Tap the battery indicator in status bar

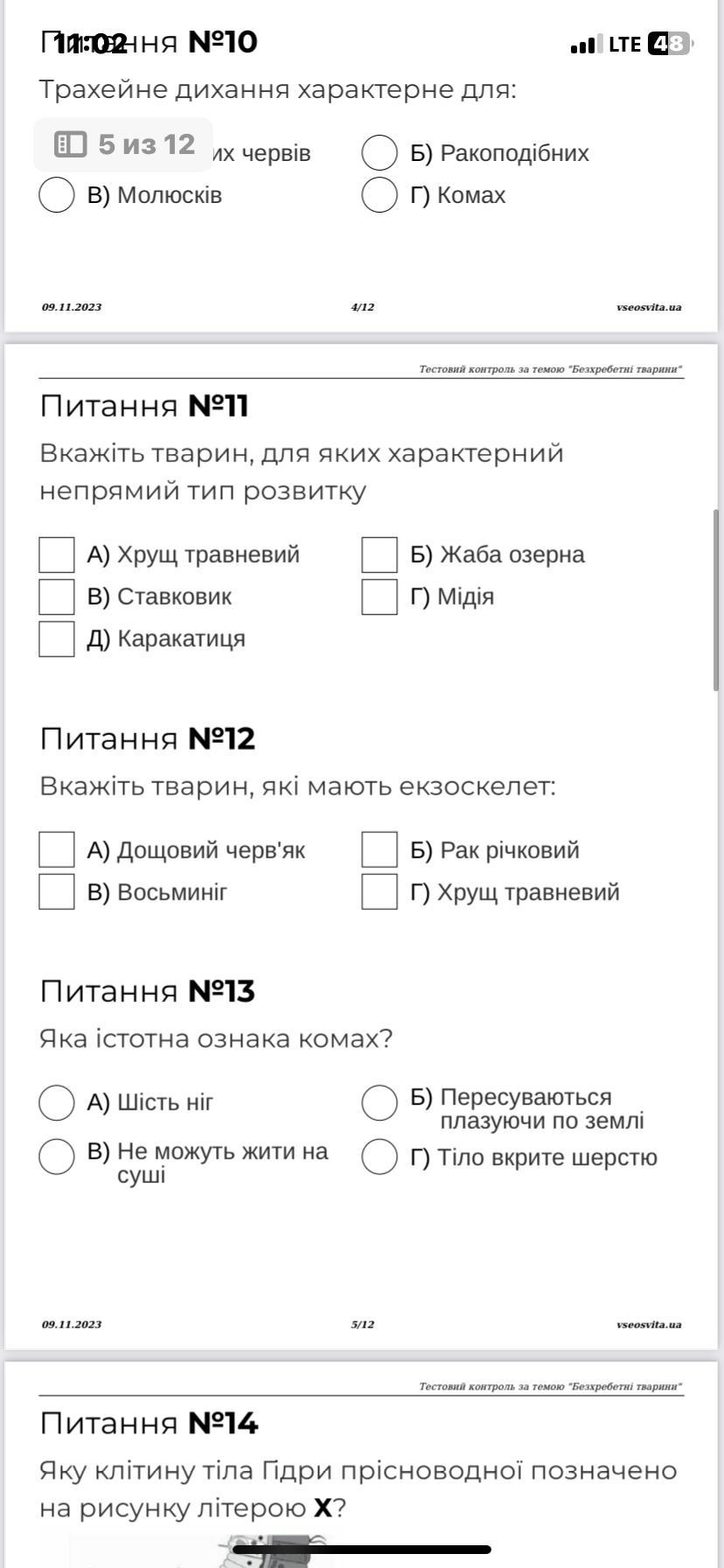click(669, 44)
